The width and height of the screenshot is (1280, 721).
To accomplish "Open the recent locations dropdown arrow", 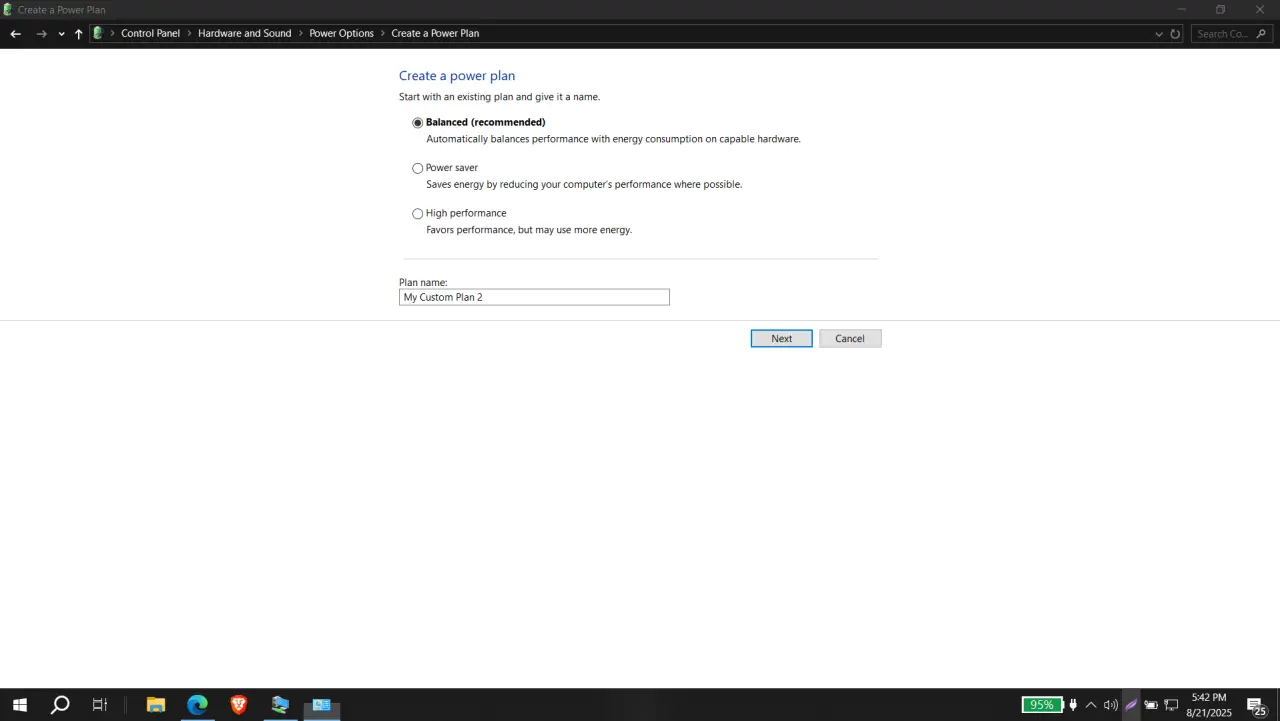I will (61, 34).
